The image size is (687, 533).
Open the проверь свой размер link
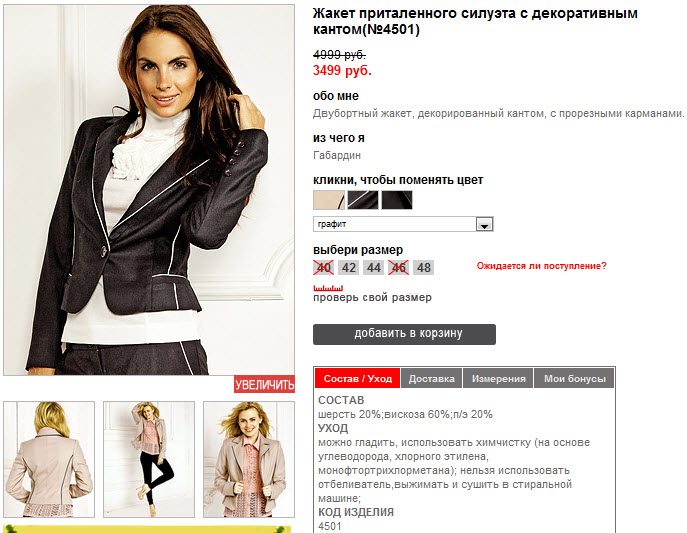372,298
